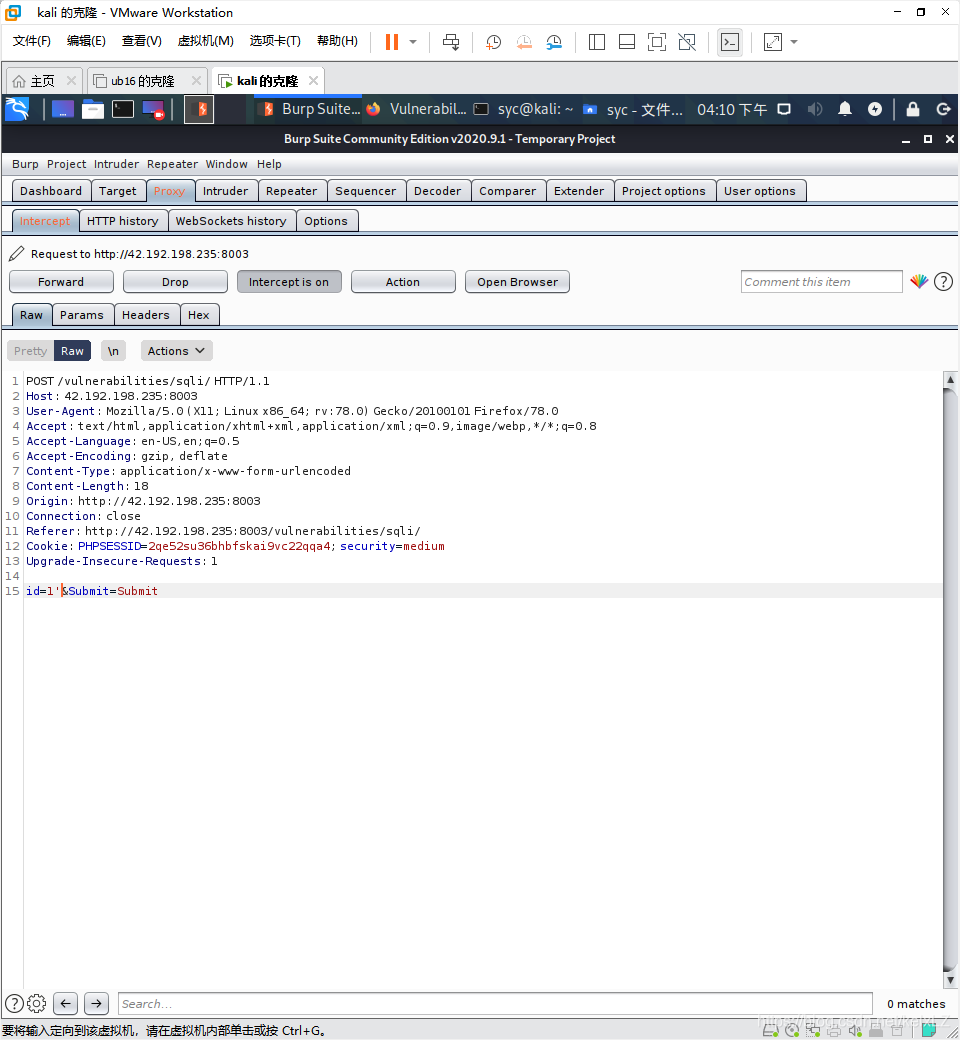
Task: Click the revert to snapshot icon
Action: coord(523,42)
